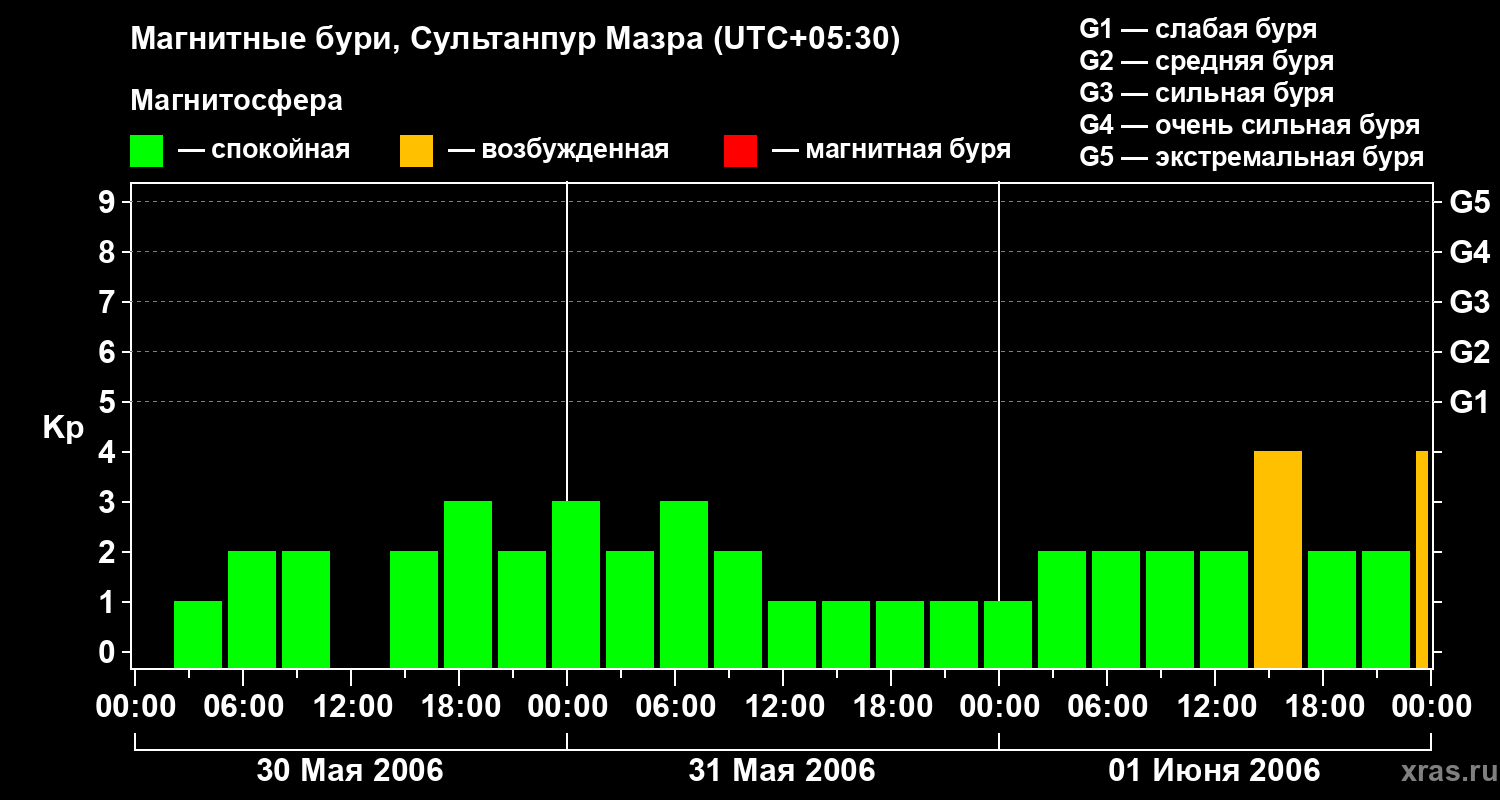This screenshot has height=800, width=1500.
Task: Select the "G2 — средняя буря" description
Action: (1207, 61)
